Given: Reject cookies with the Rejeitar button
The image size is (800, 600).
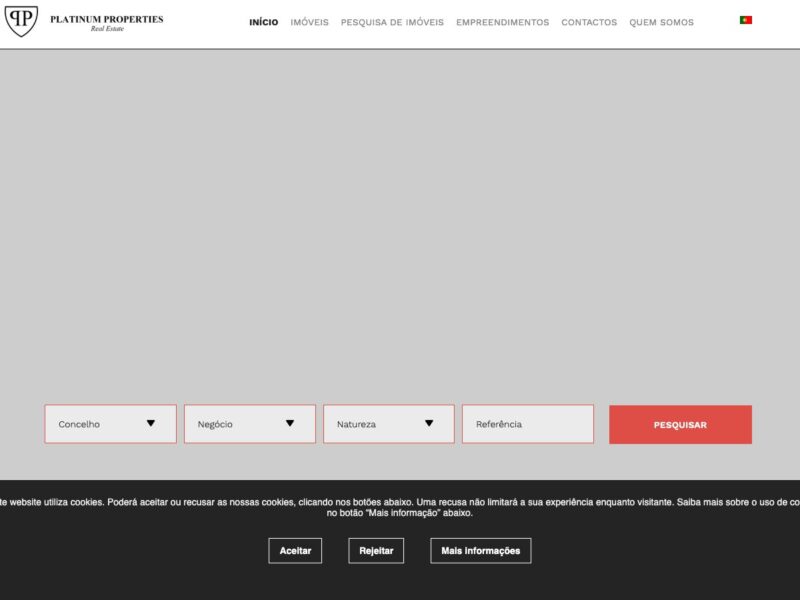Looking at the screenshot, I should click(x=376, y=551).
